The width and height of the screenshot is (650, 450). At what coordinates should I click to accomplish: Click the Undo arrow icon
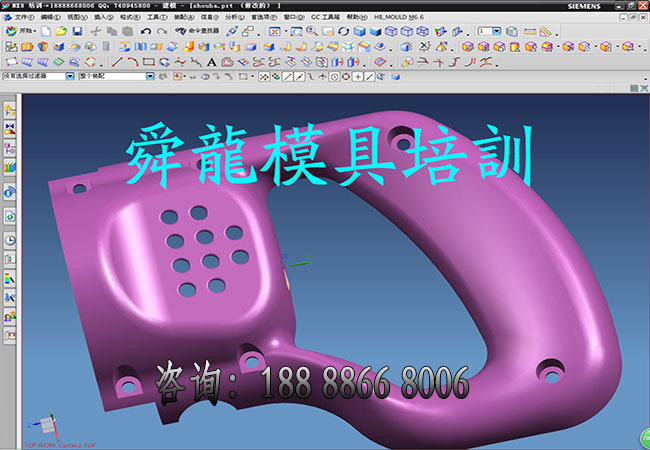(146, 32)
